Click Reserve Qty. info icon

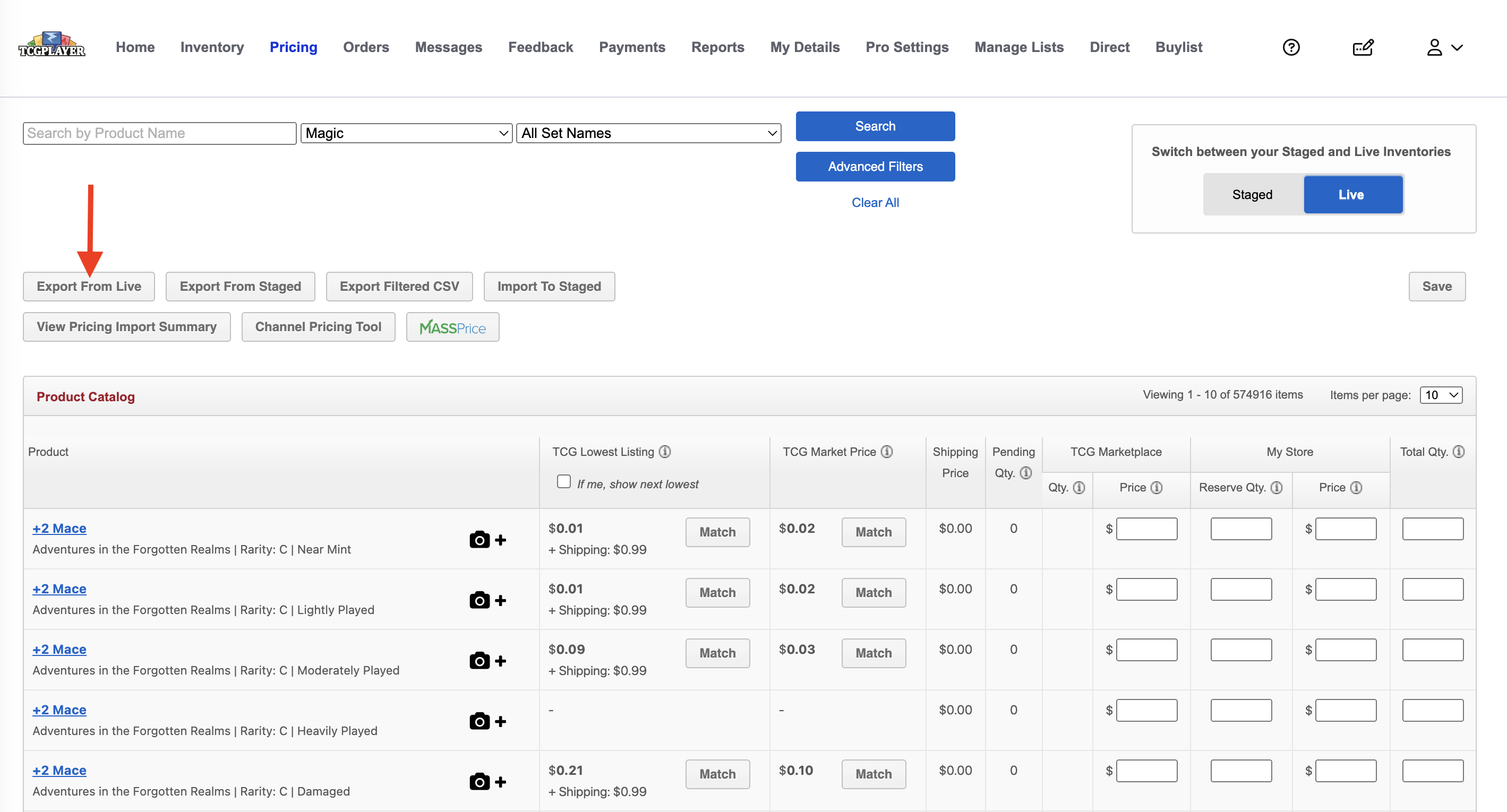1277,488
